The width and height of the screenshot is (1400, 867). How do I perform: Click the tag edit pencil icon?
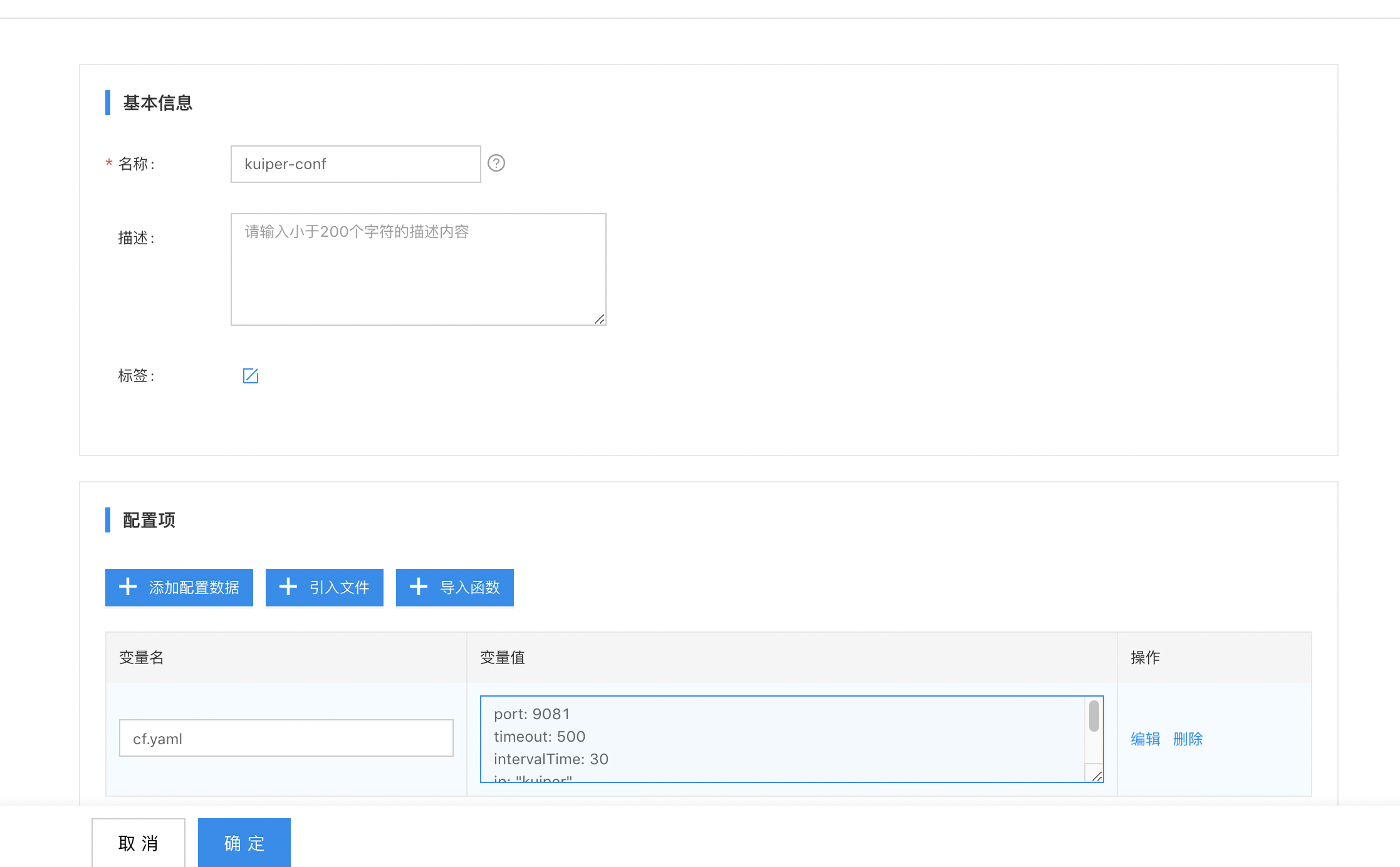coord(251,375)
